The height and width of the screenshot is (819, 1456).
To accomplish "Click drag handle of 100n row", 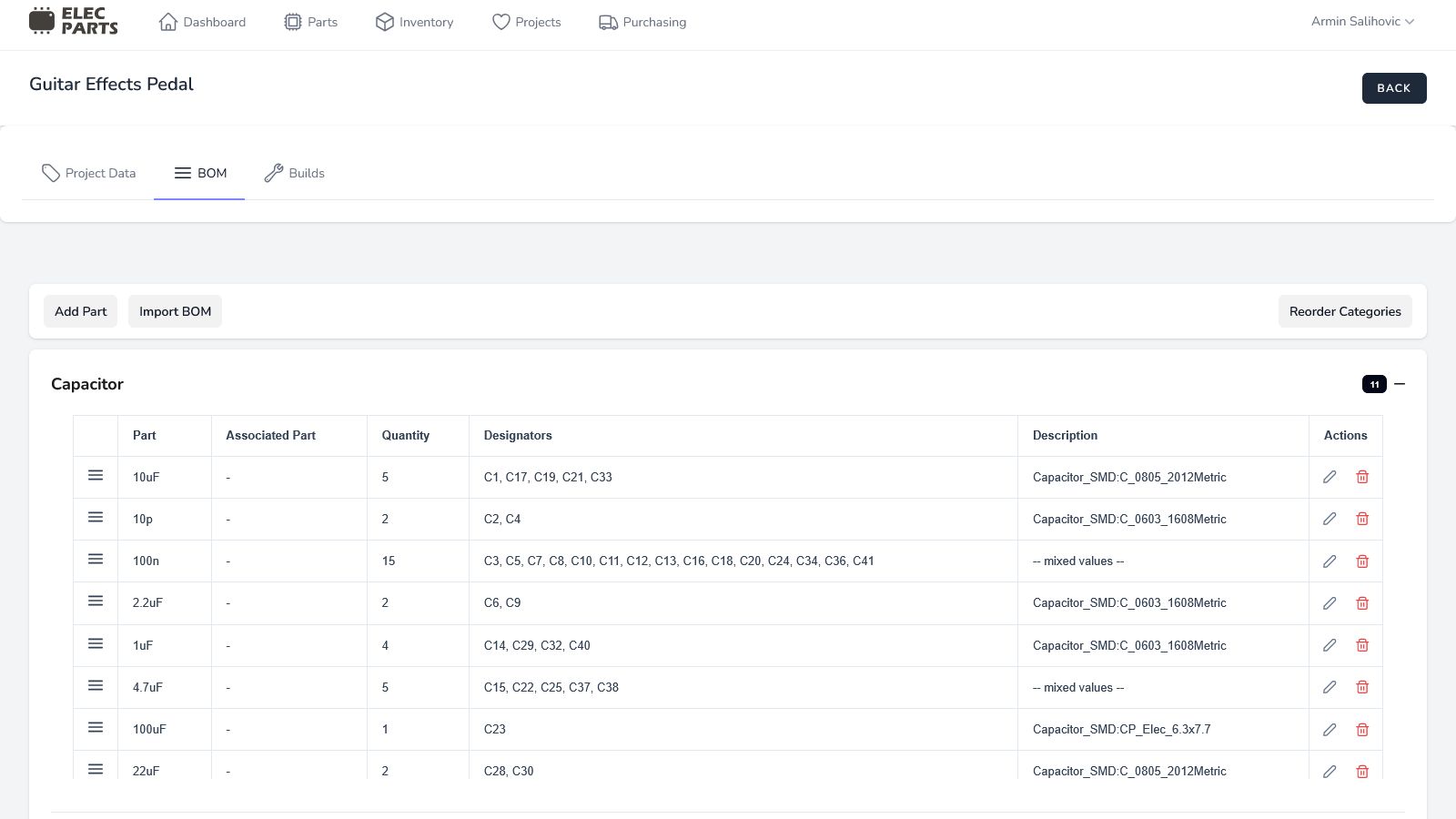I will click(96, 559).
